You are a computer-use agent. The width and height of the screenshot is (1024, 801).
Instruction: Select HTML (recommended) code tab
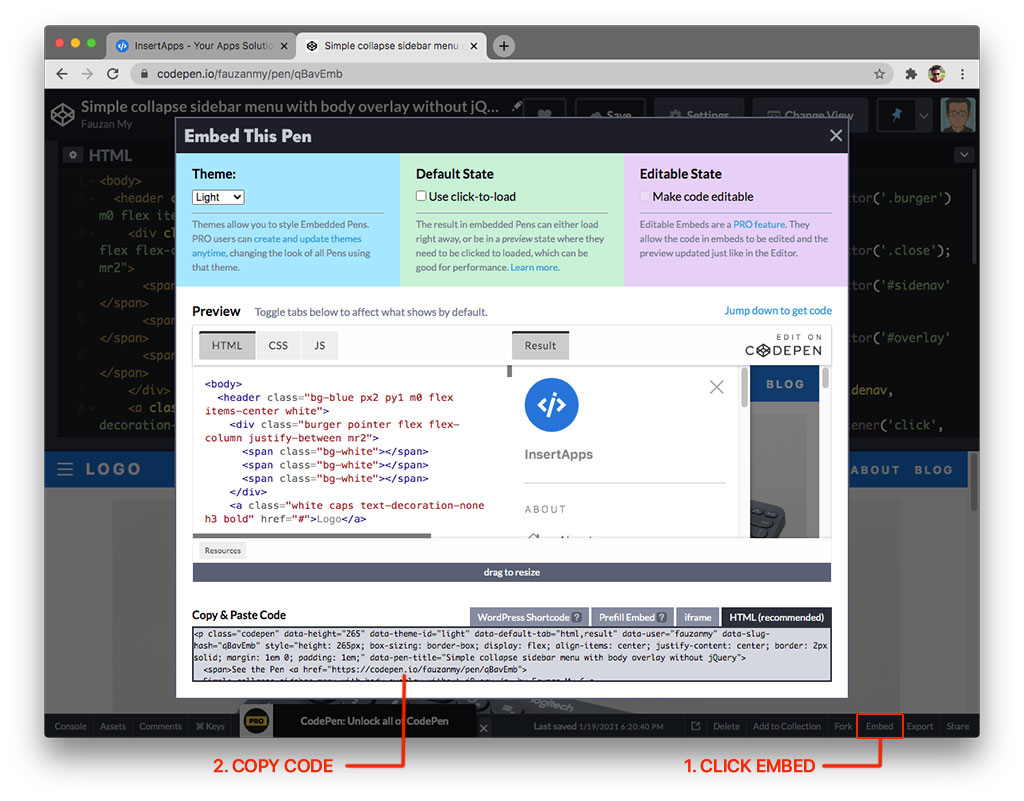click(x=776, y=617)
